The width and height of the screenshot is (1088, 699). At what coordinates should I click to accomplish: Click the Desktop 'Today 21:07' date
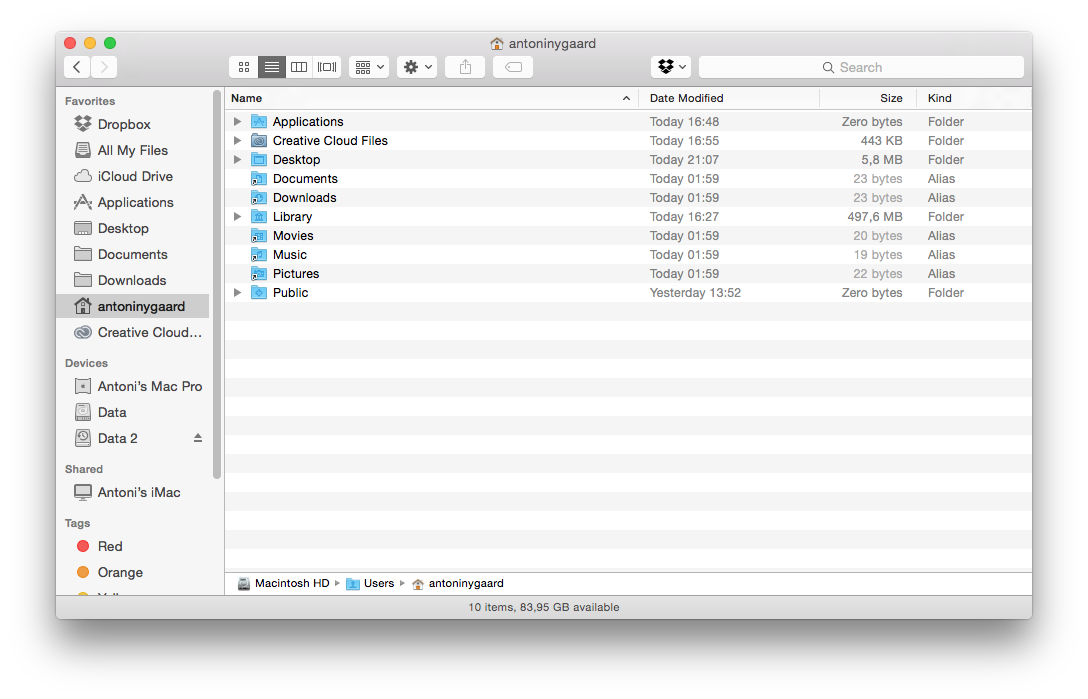pyautogui.click(x=684, y=160)
